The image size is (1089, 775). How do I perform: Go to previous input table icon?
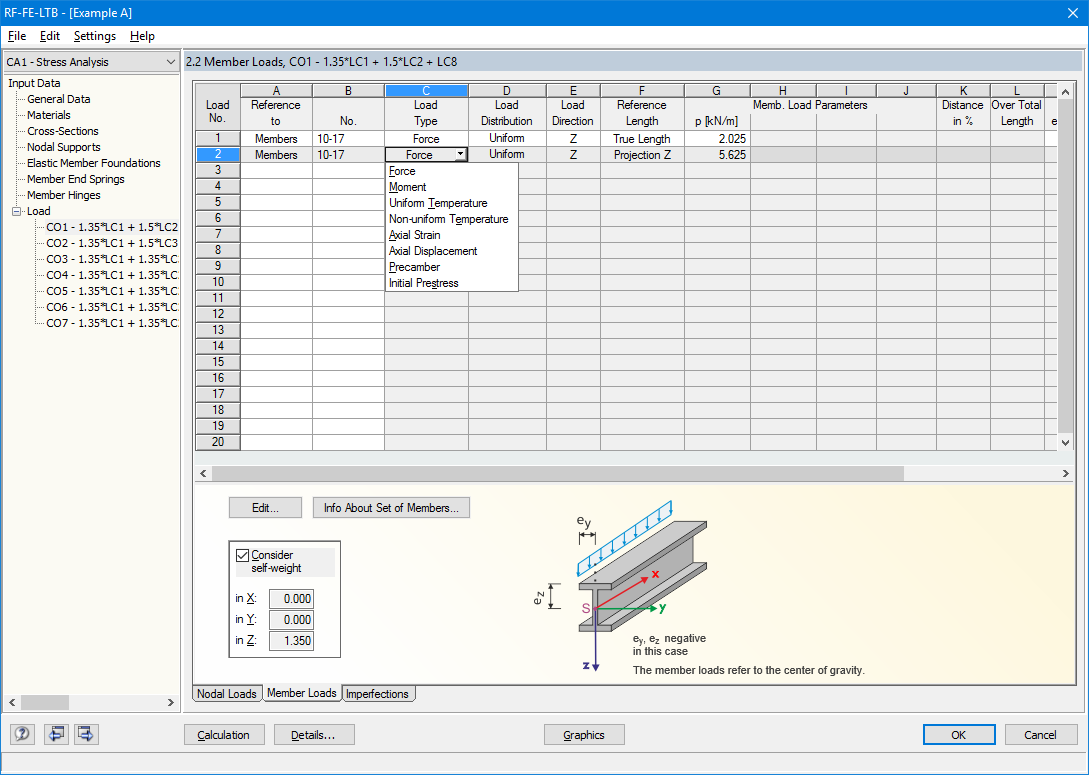pos(56,734)
